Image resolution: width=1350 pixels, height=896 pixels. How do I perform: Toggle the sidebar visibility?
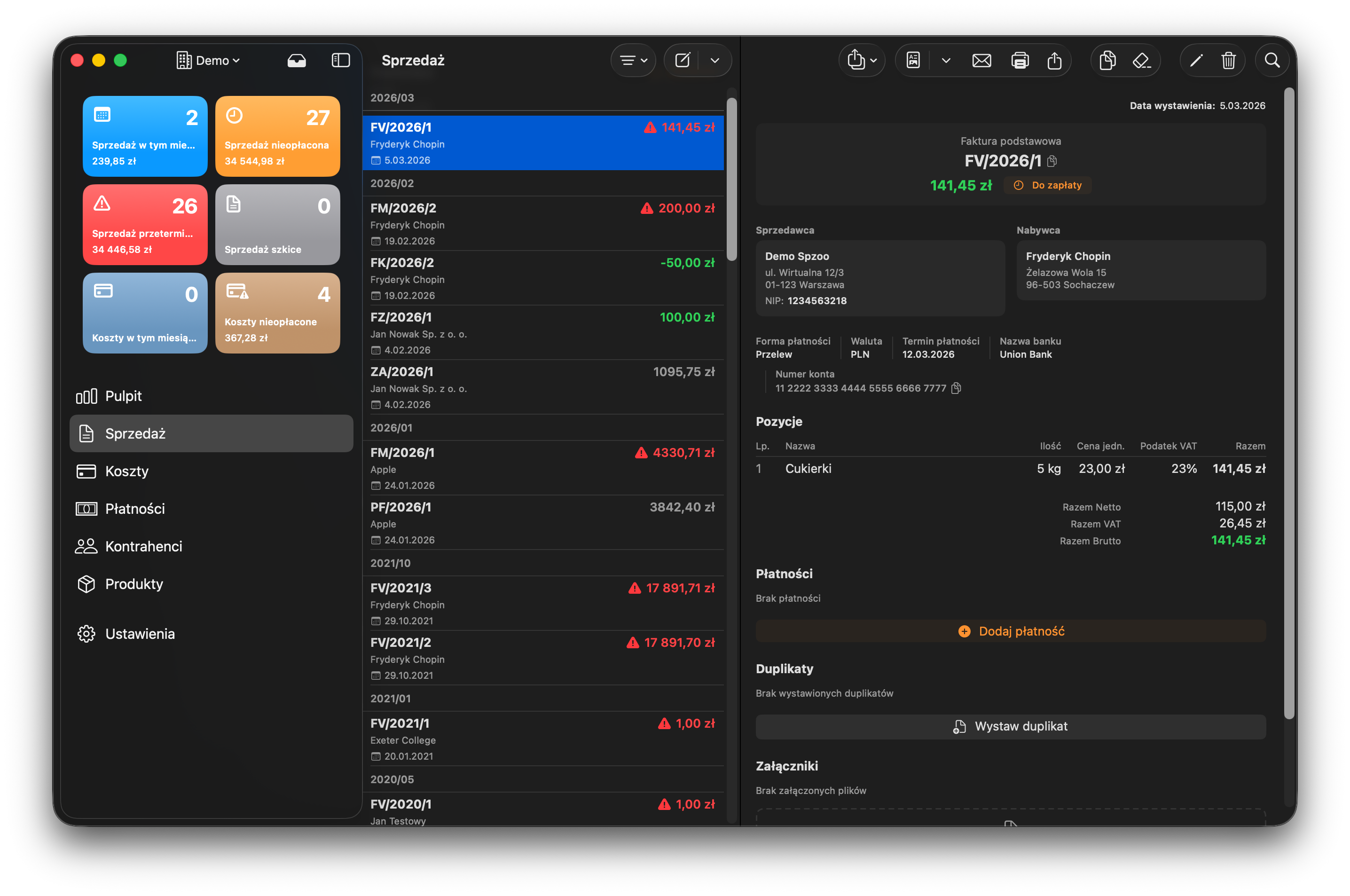[x=340, y=60]
